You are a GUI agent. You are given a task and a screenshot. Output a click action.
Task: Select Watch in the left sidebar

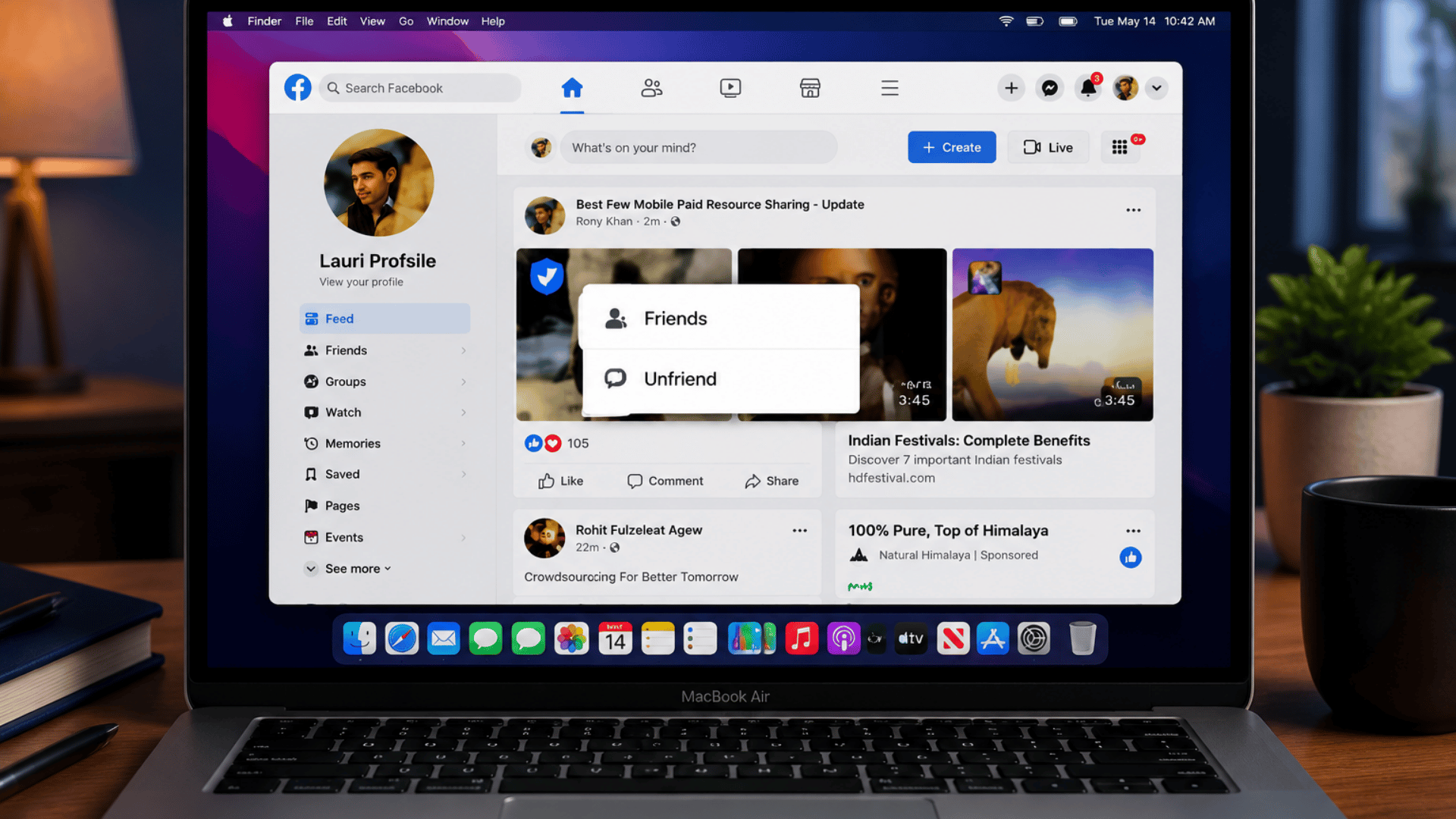pos(384,413)
